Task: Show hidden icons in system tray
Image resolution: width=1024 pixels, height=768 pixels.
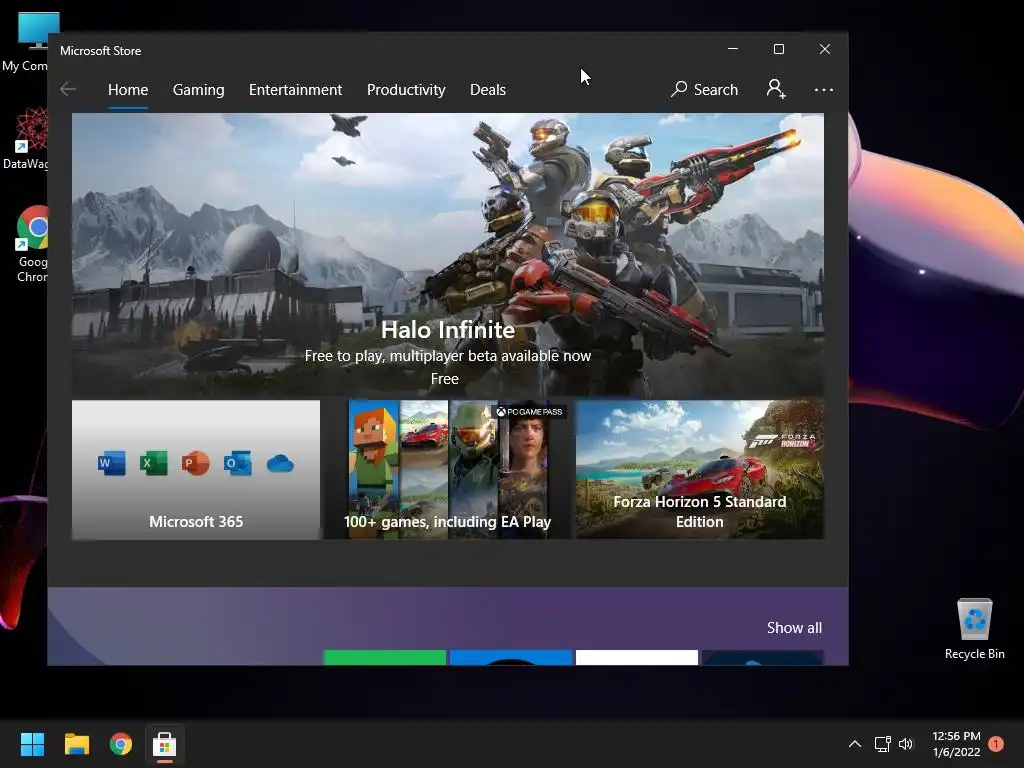Action: 854,744
